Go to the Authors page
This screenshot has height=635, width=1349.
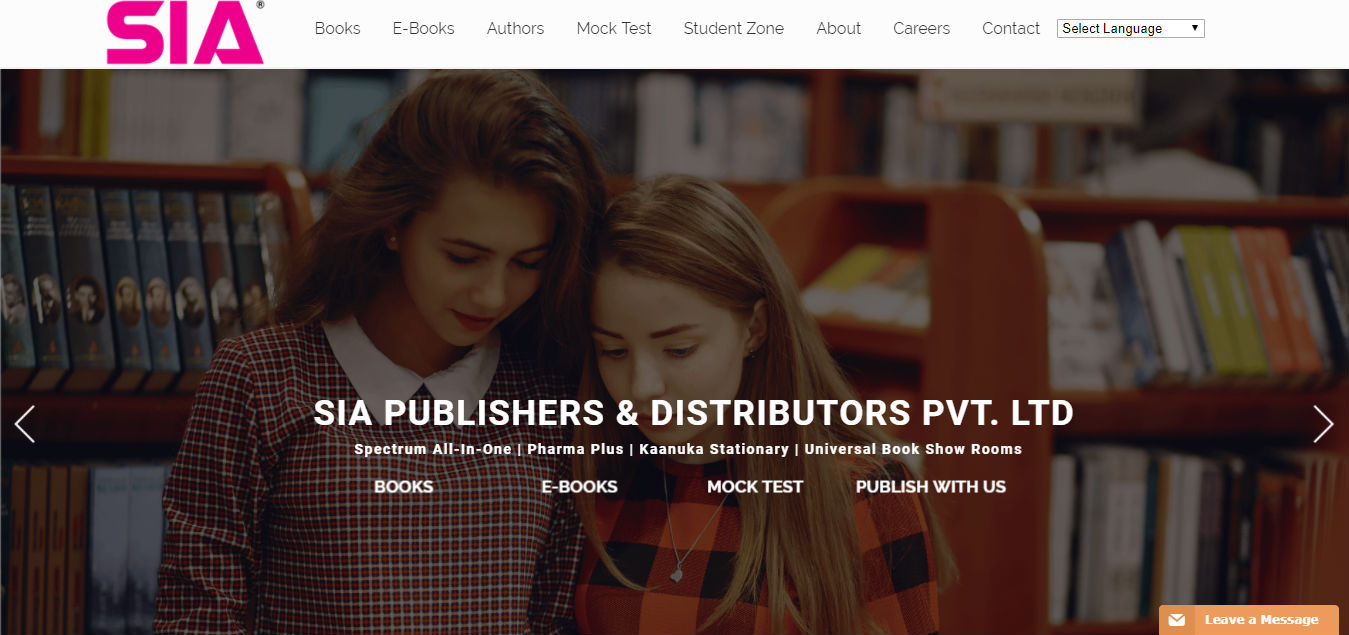coord(515,28)
